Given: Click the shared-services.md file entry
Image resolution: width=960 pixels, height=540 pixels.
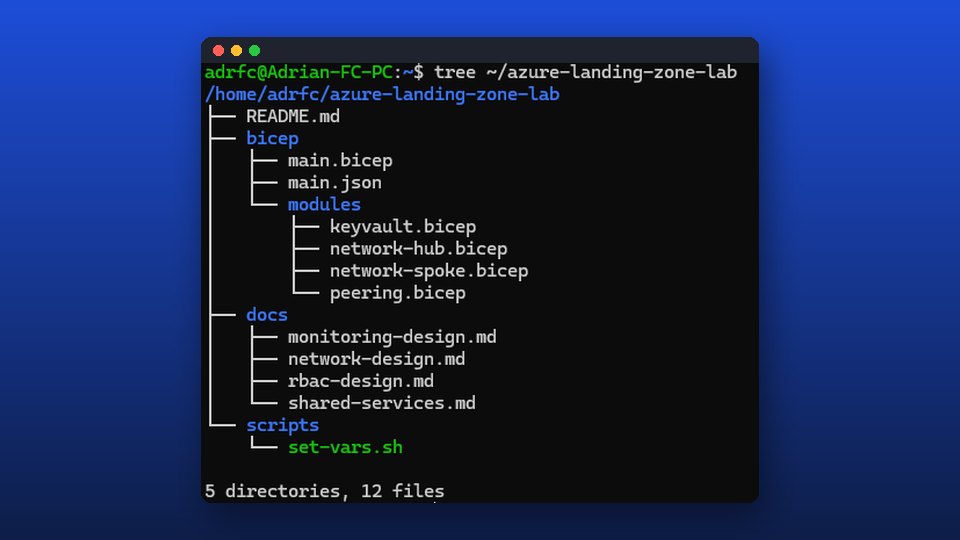Looking at the screenshot, I should [x=382, y=403].
